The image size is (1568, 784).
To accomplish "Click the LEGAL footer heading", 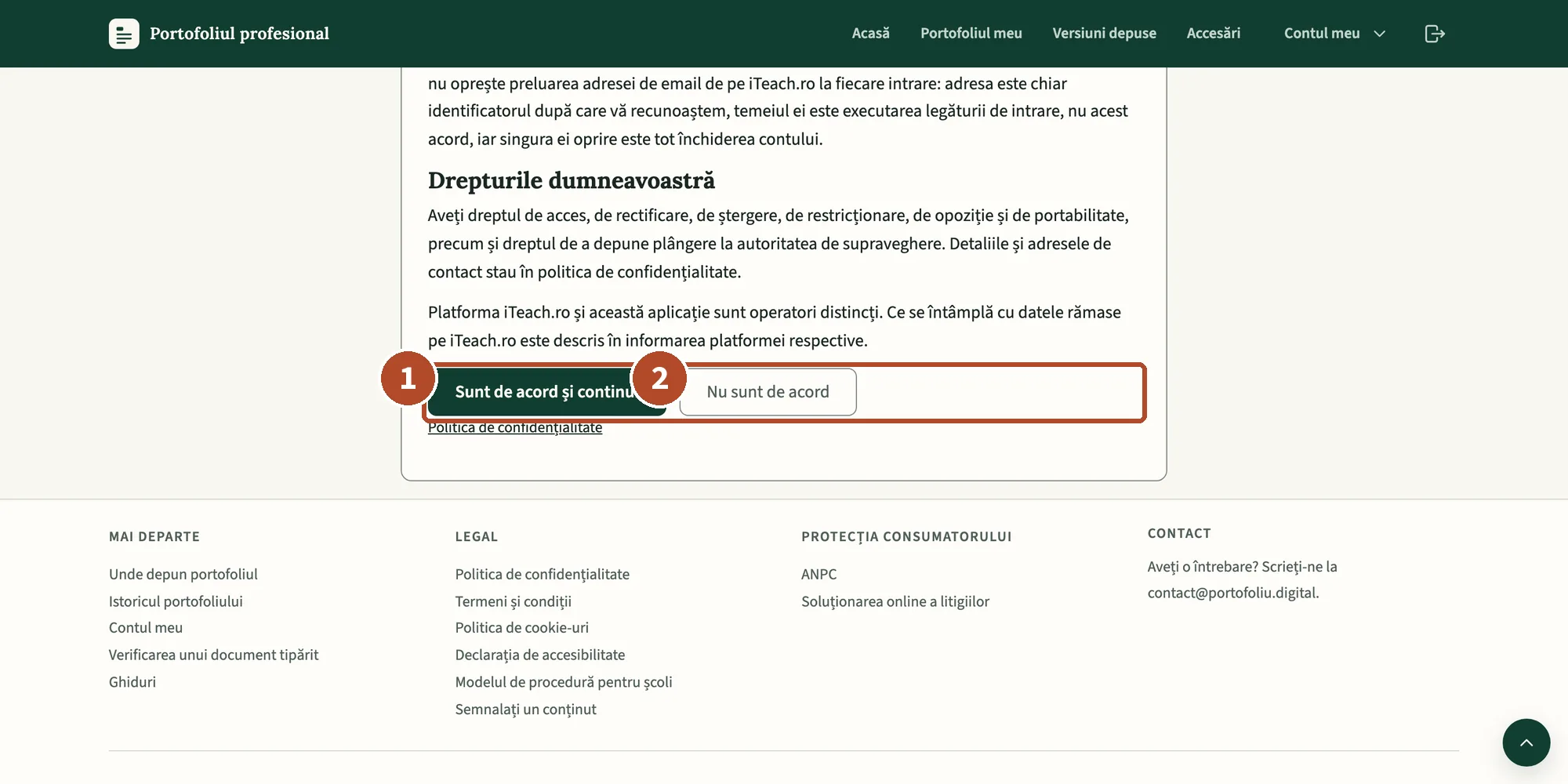I will pos(477,537).
